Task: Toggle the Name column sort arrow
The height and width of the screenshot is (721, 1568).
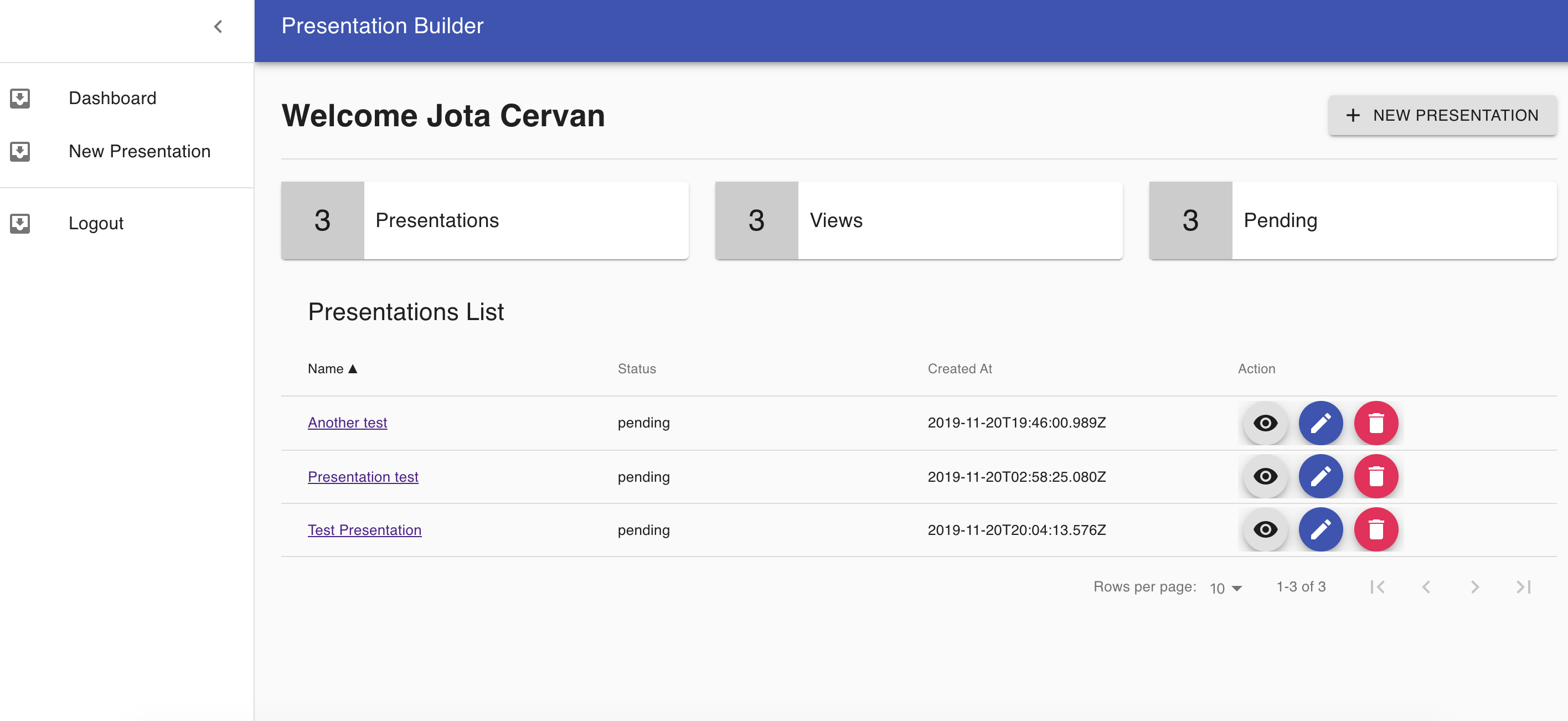Action: [x=353, y=368]
